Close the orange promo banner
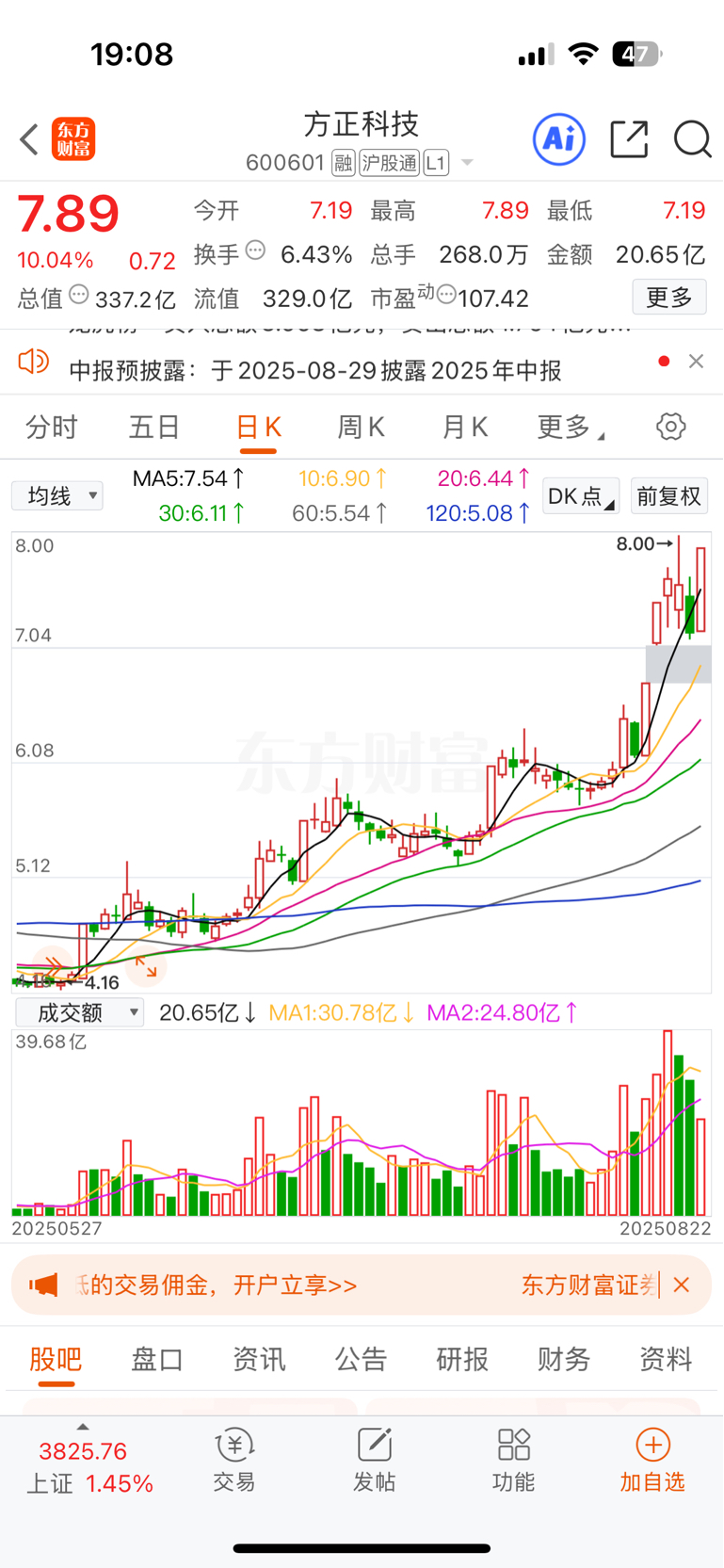The height and width of the screenshot is (1568, 724). coord(682,1285)
